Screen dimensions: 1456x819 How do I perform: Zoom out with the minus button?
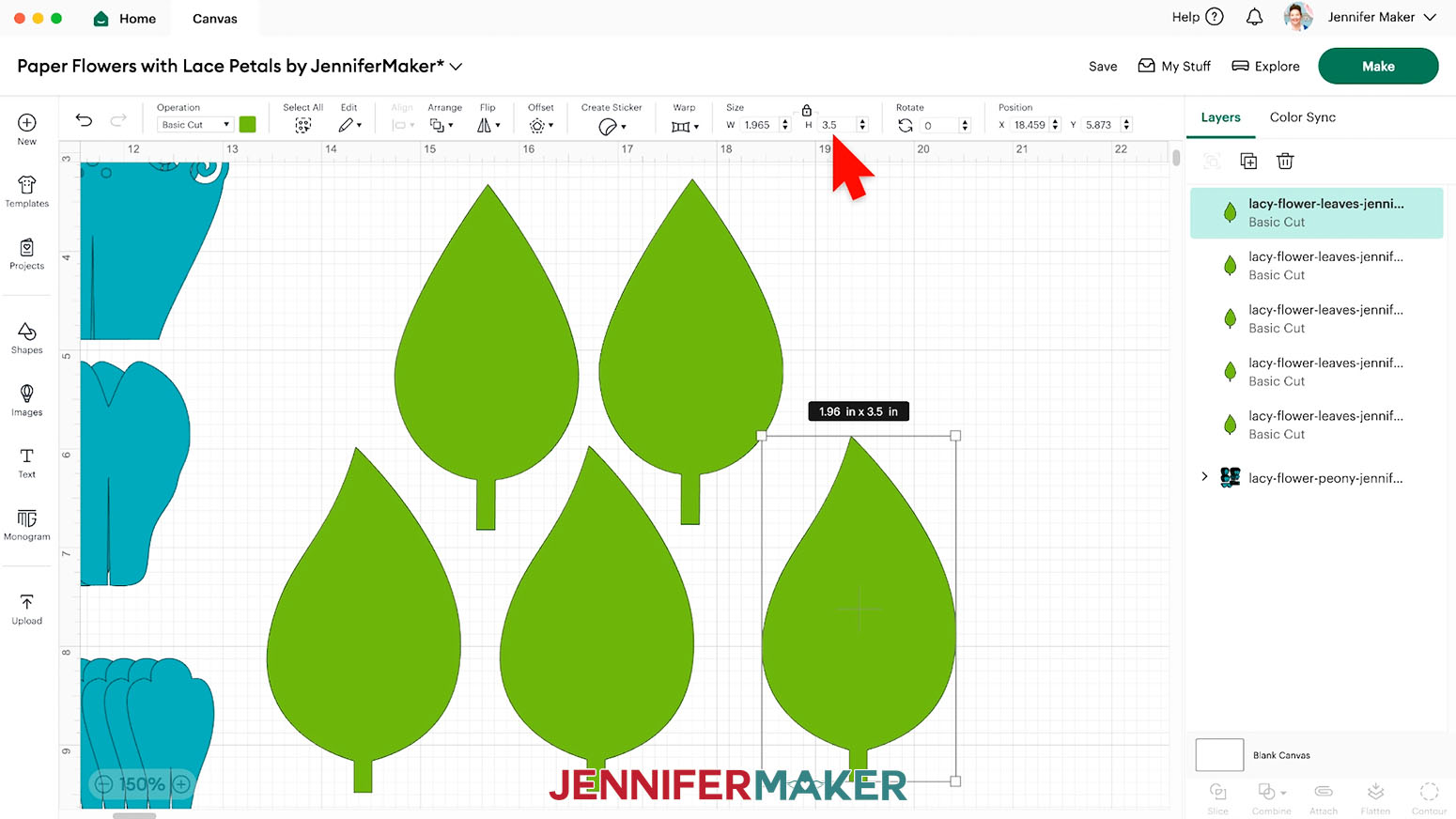[x=103, y=784]
